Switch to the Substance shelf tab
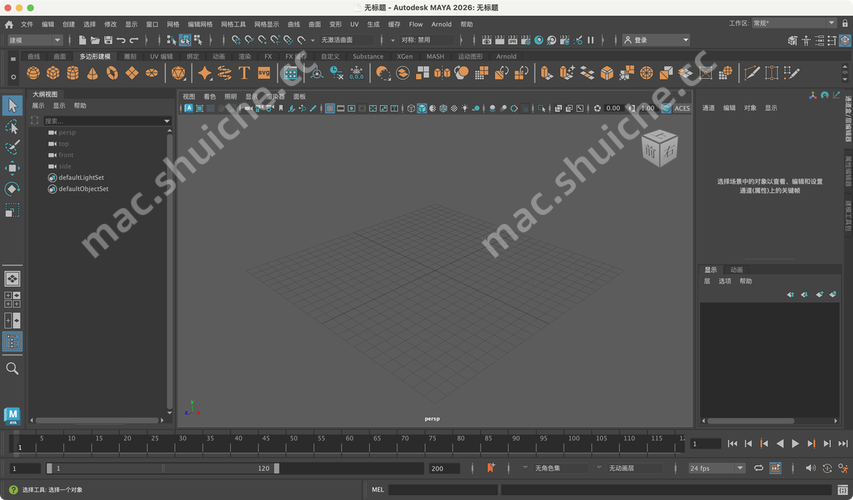Viewport: 853px width, 500px height. pos(368,57)
